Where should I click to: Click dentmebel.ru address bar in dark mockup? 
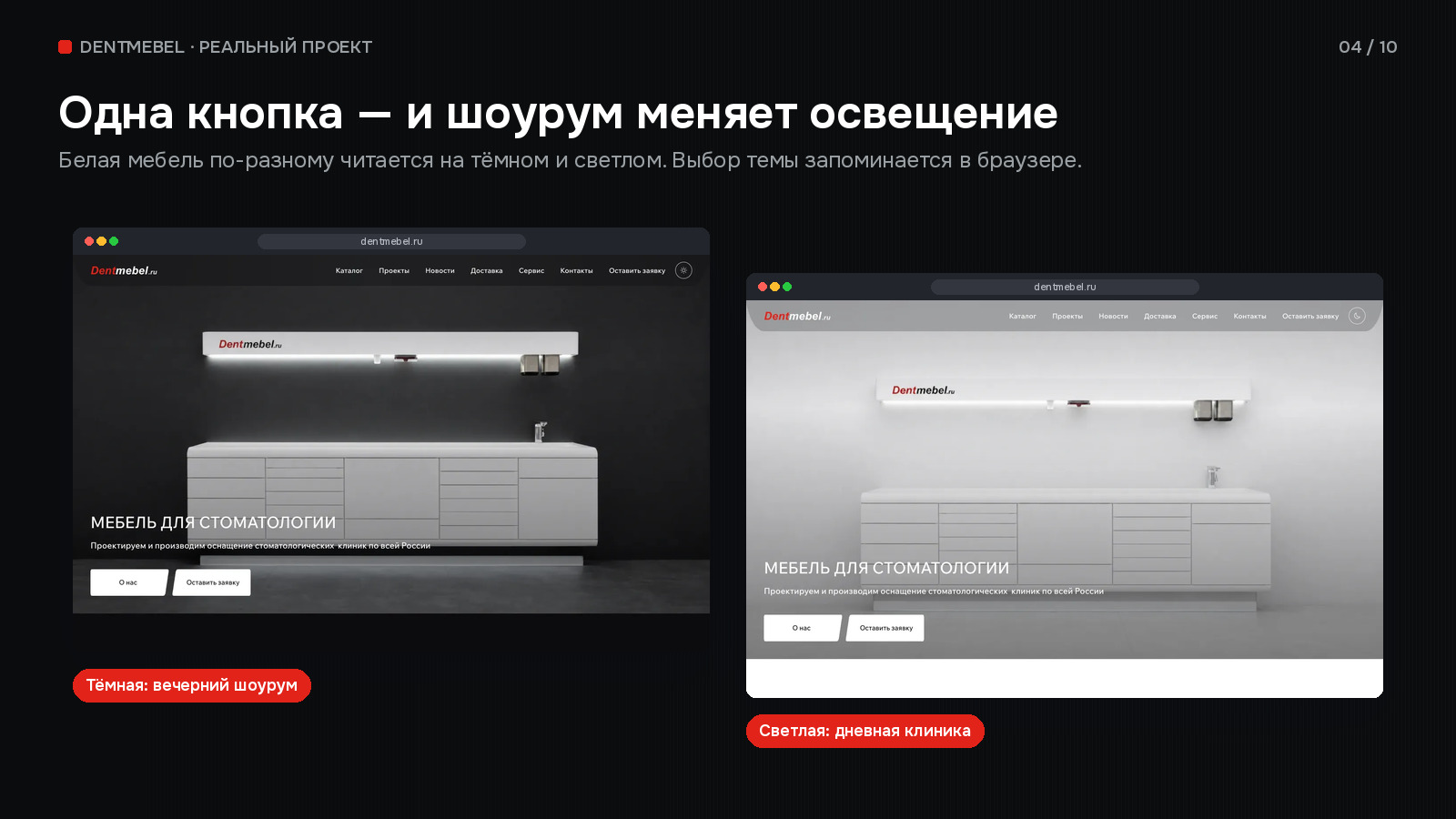click(391, 241)
